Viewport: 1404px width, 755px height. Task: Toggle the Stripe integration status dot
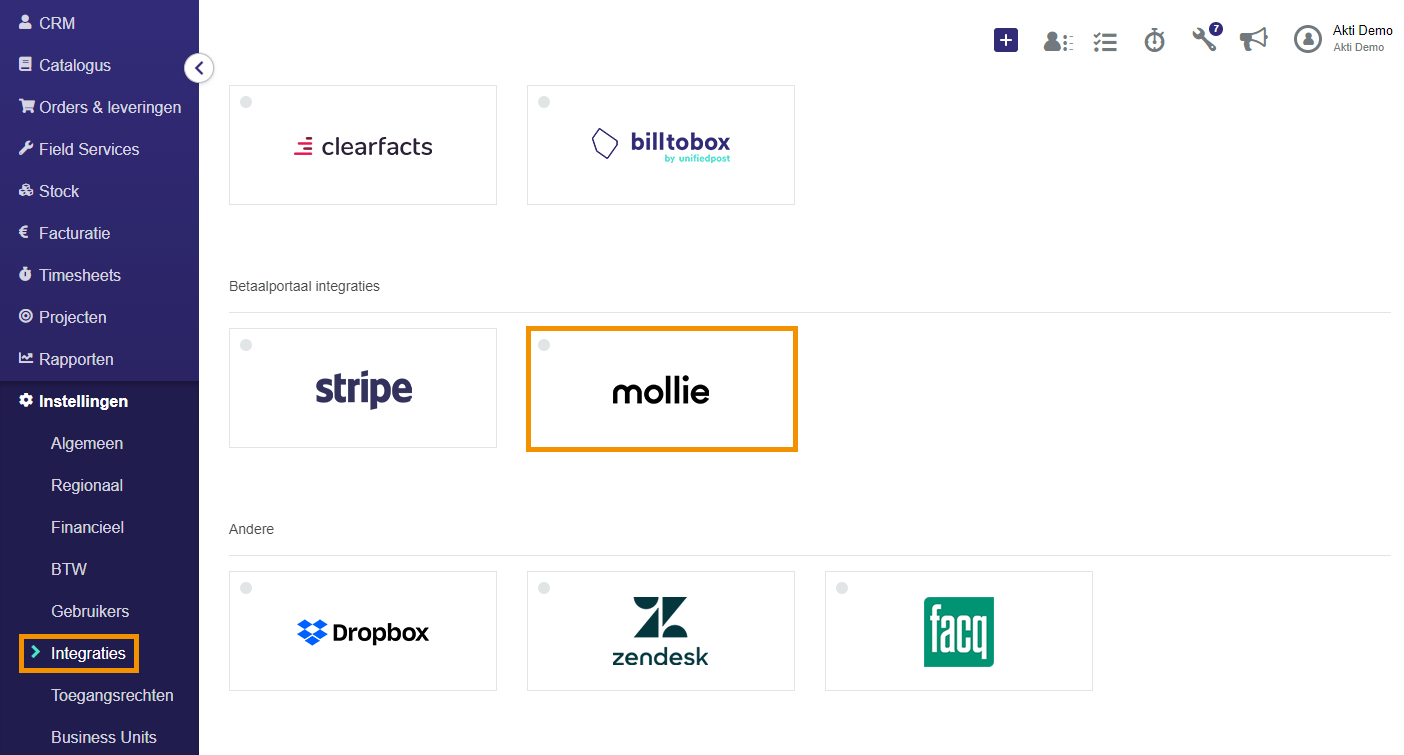click(246, 345)
